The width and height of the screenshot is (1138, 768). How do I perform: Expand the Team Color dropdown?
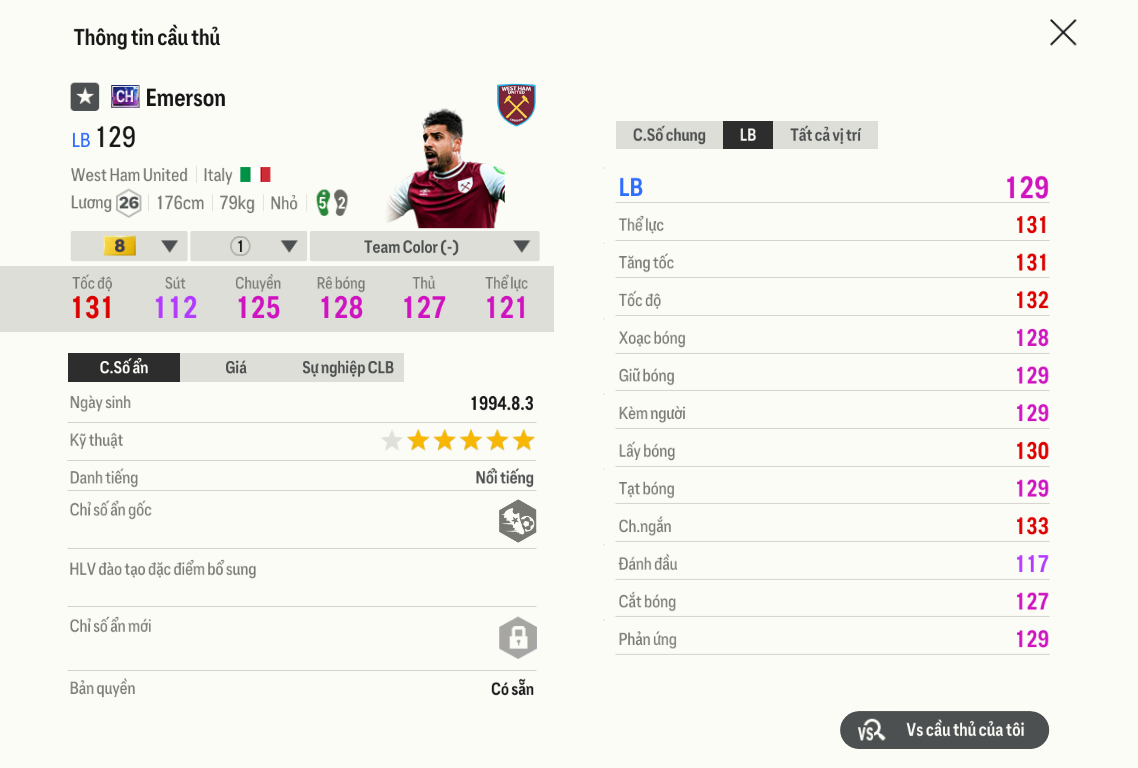[424, 246]
